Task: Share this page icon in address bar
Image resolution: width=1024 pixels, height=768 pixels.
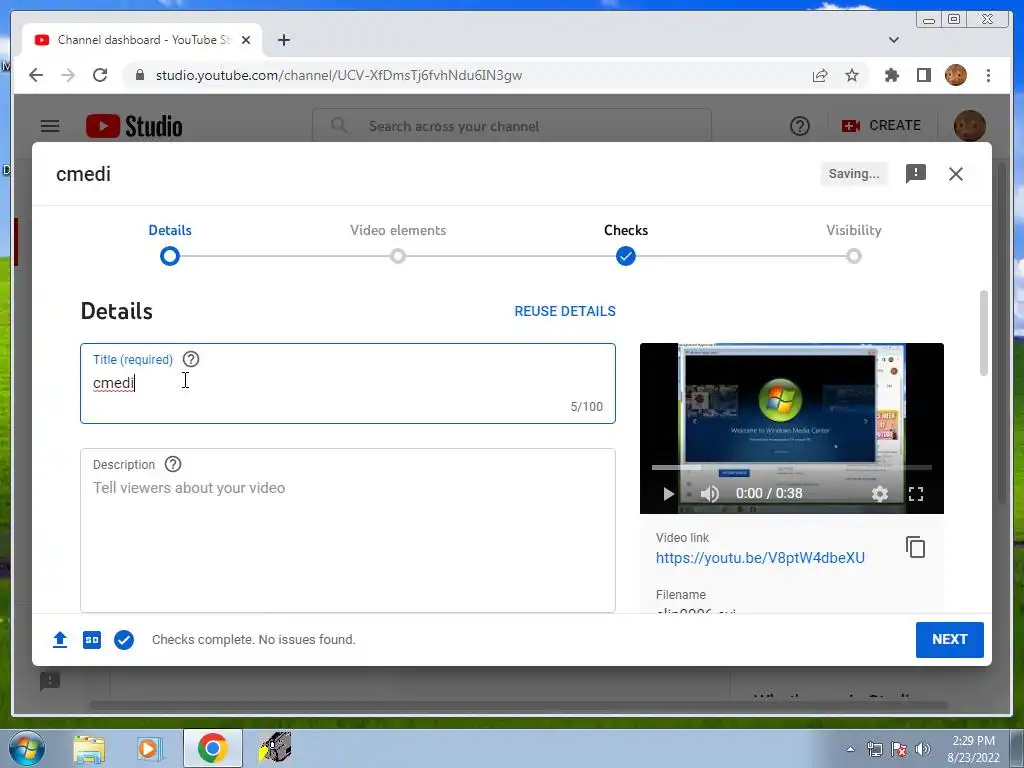Action: (820, 75)
